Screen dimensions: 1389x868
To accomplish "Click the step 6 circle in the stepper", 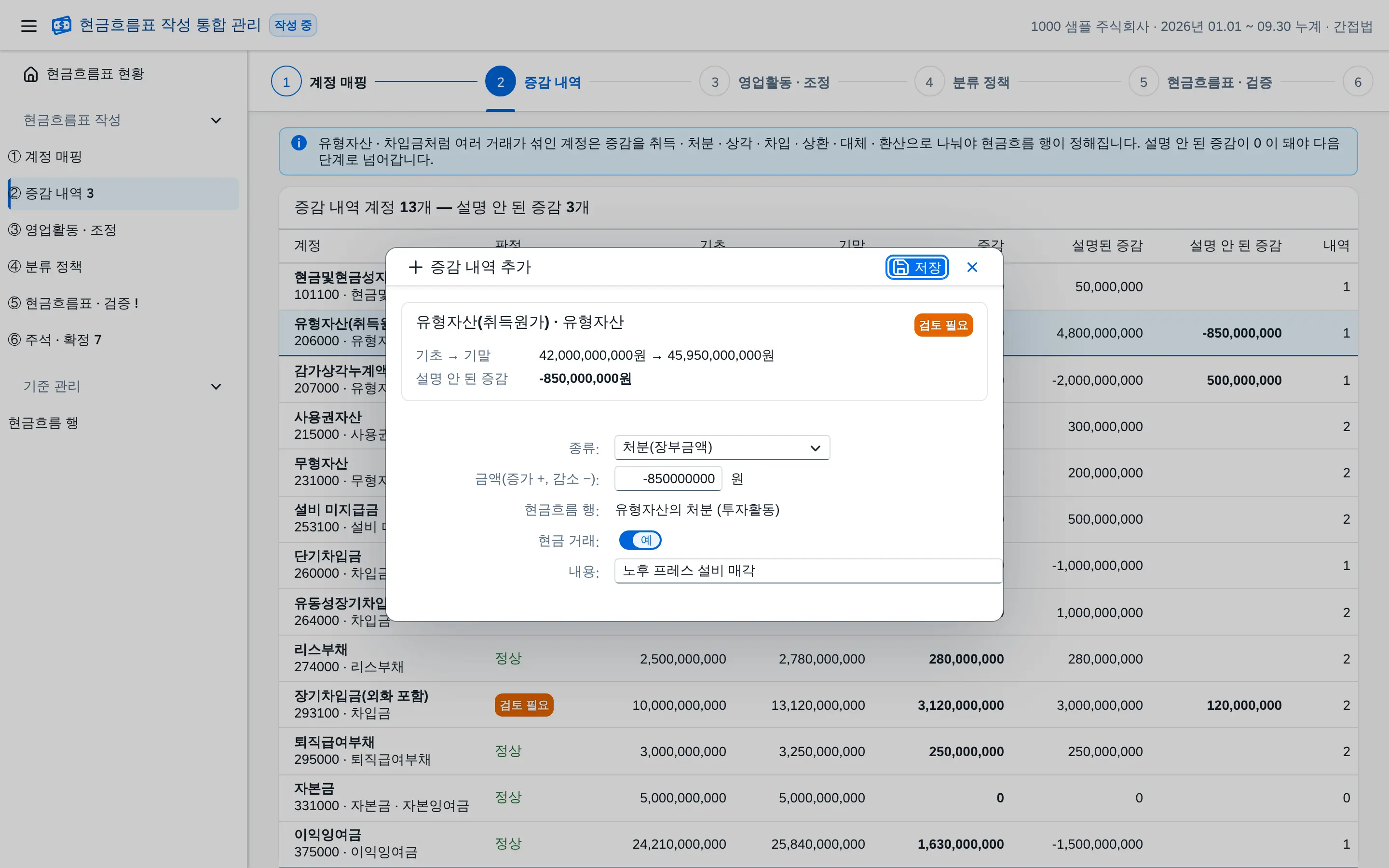I will click(1358, 82).
